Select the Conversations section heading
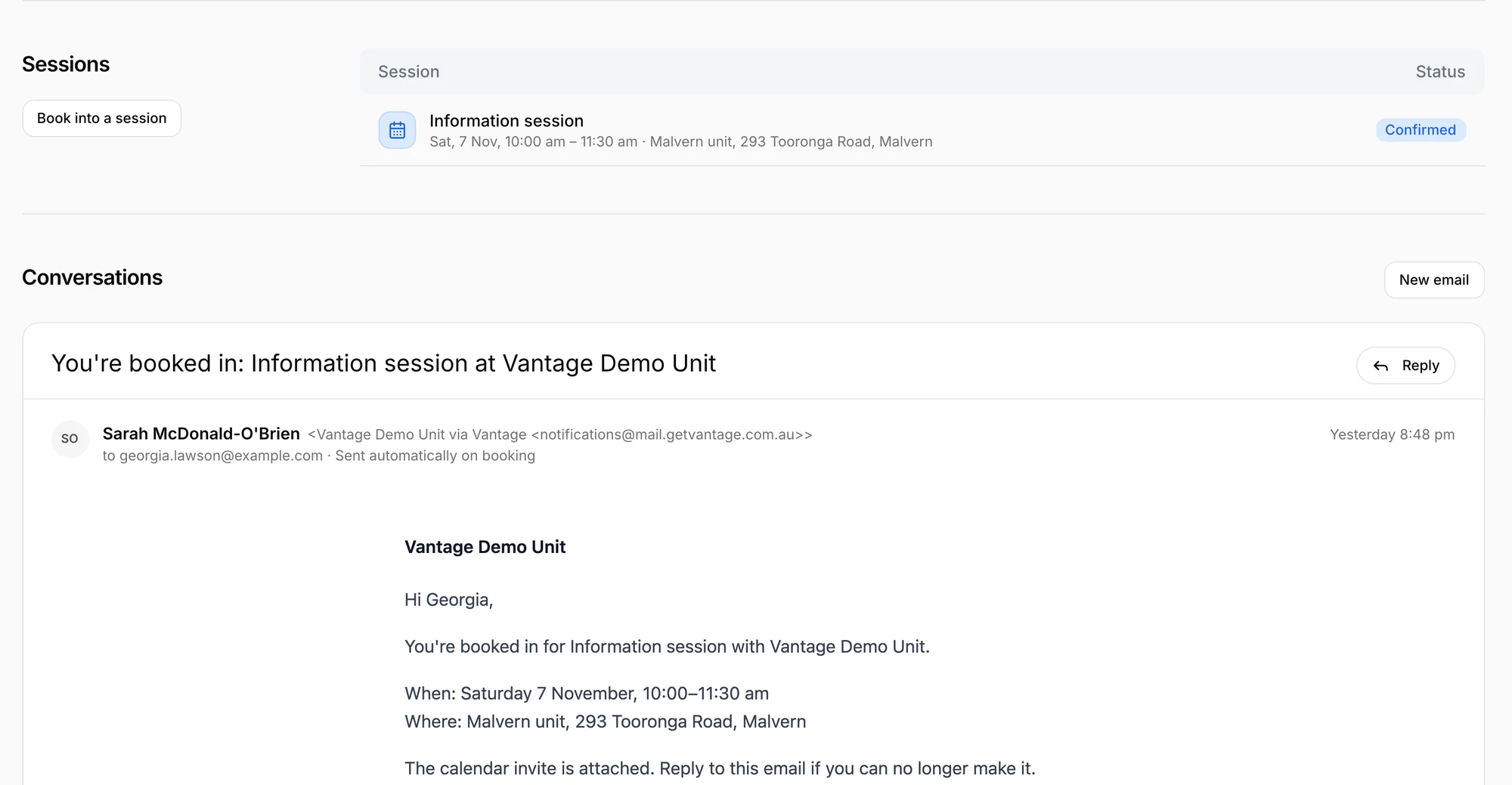This screenshot has width=1512, height=785. (92, 277)
